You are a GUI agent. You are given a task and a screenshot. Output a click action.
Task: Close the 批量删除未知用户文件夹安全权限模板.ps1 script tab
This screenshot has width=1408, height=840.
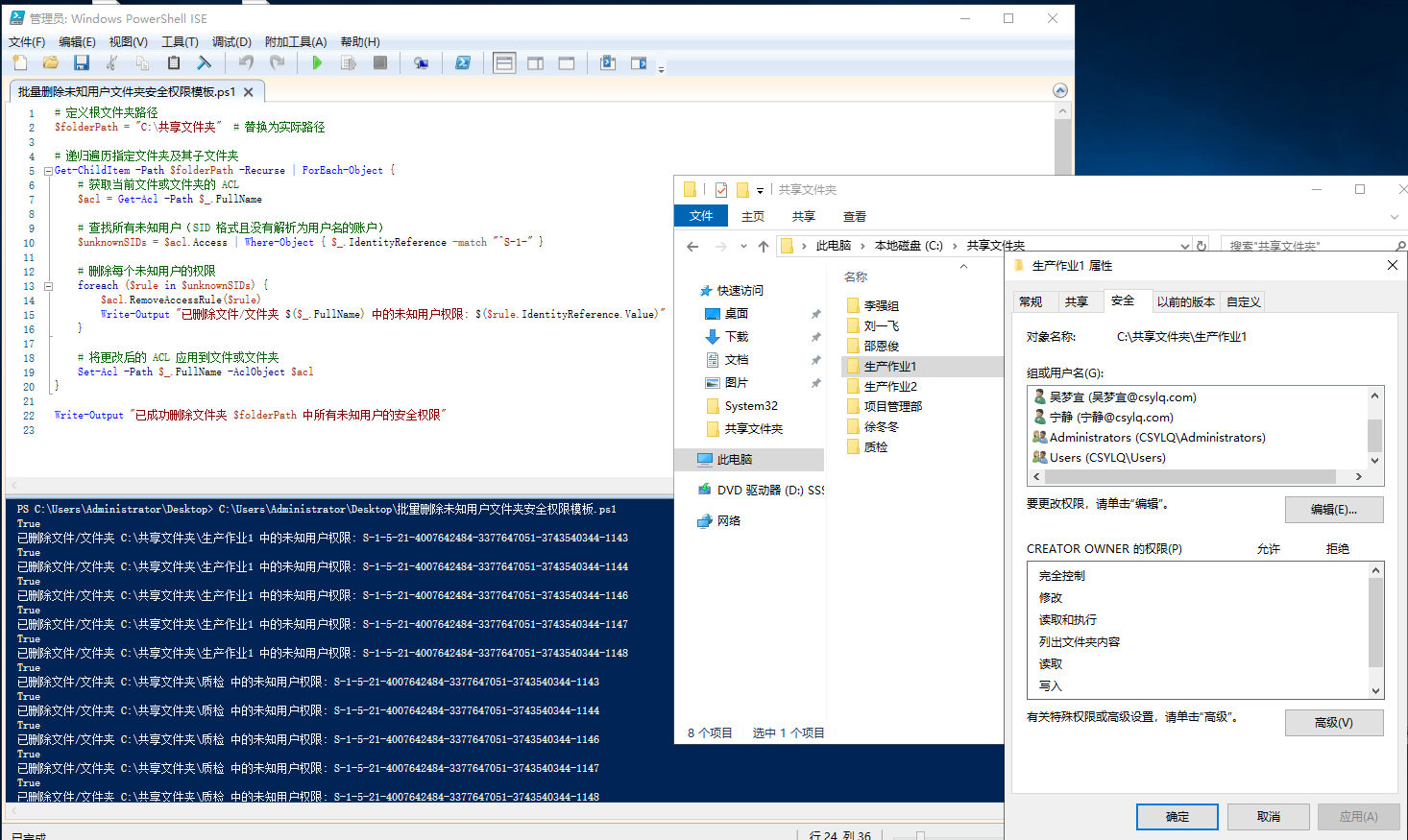[248, 92]
